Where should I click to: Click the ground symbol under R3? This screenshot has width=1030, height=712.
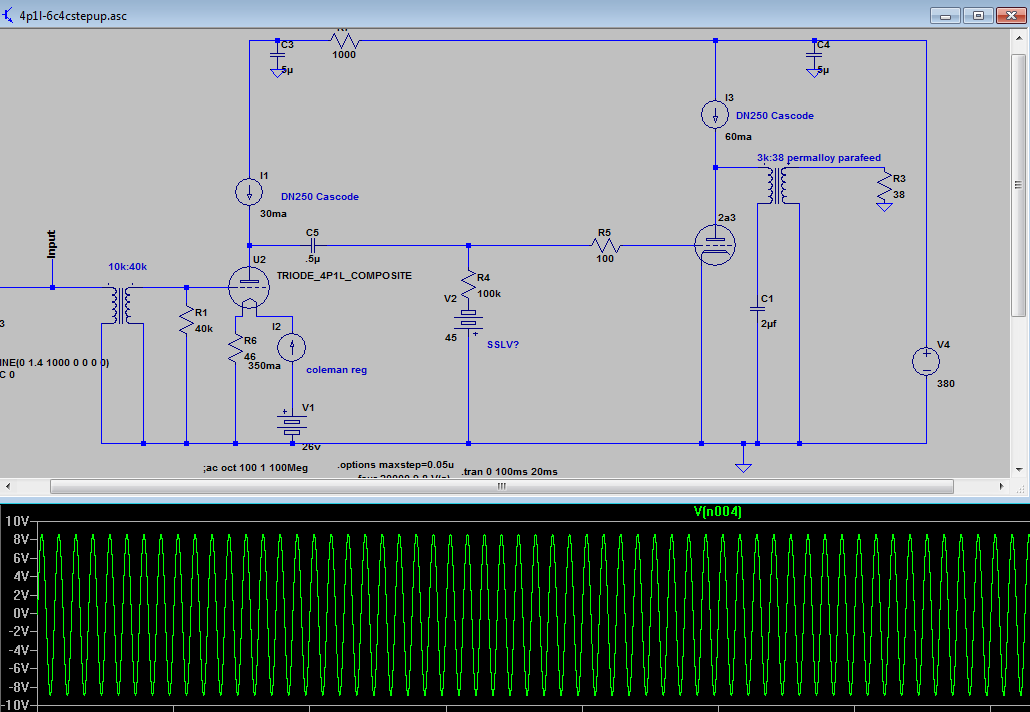pyautogui.click(x=884, y=207)
